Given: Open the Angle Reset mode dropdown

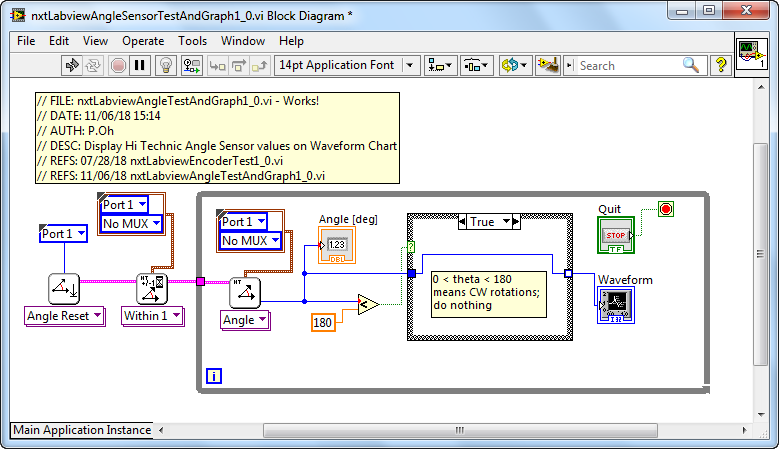Looking at the screenshot, I should [65, 316].
